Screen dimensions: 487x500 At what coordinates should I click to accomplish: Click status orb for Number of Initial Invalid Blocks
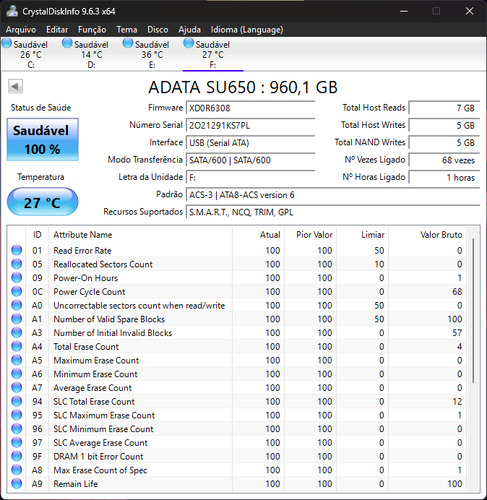[17, 332]
